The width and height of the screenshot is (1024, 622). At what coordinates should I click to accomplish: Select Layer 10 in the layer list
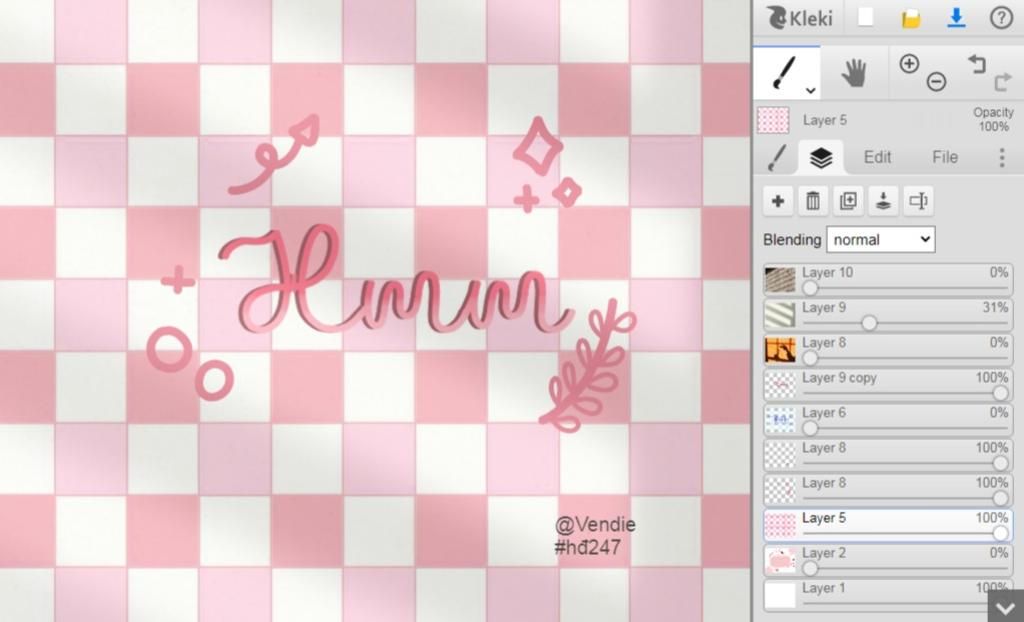tap(888, 280)
